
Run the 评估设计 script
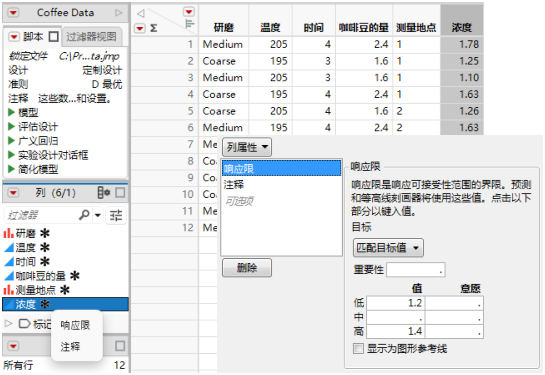[x=11, y=127]
